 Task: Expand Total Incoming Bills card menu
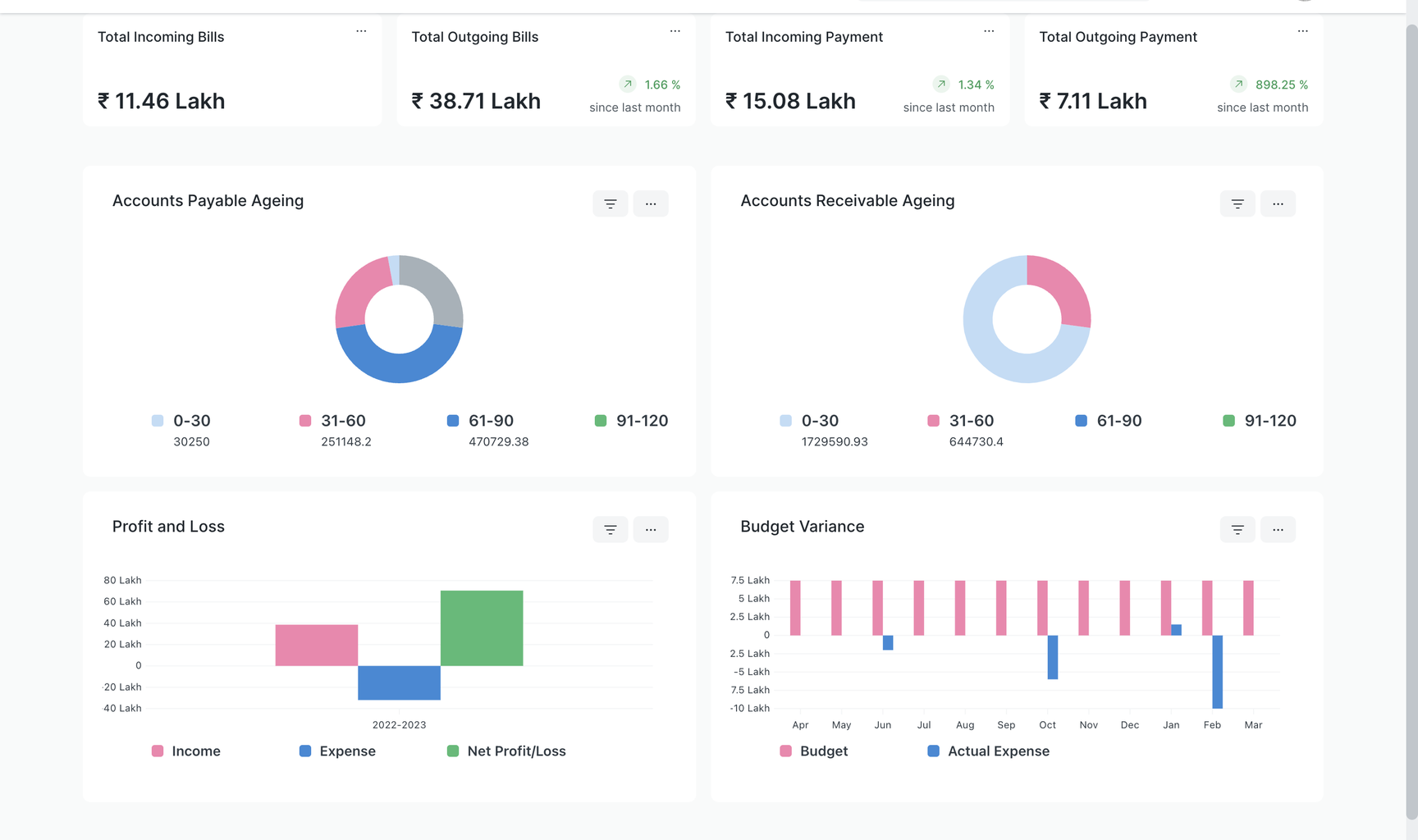pyautogui.click(x=361, y=31)
